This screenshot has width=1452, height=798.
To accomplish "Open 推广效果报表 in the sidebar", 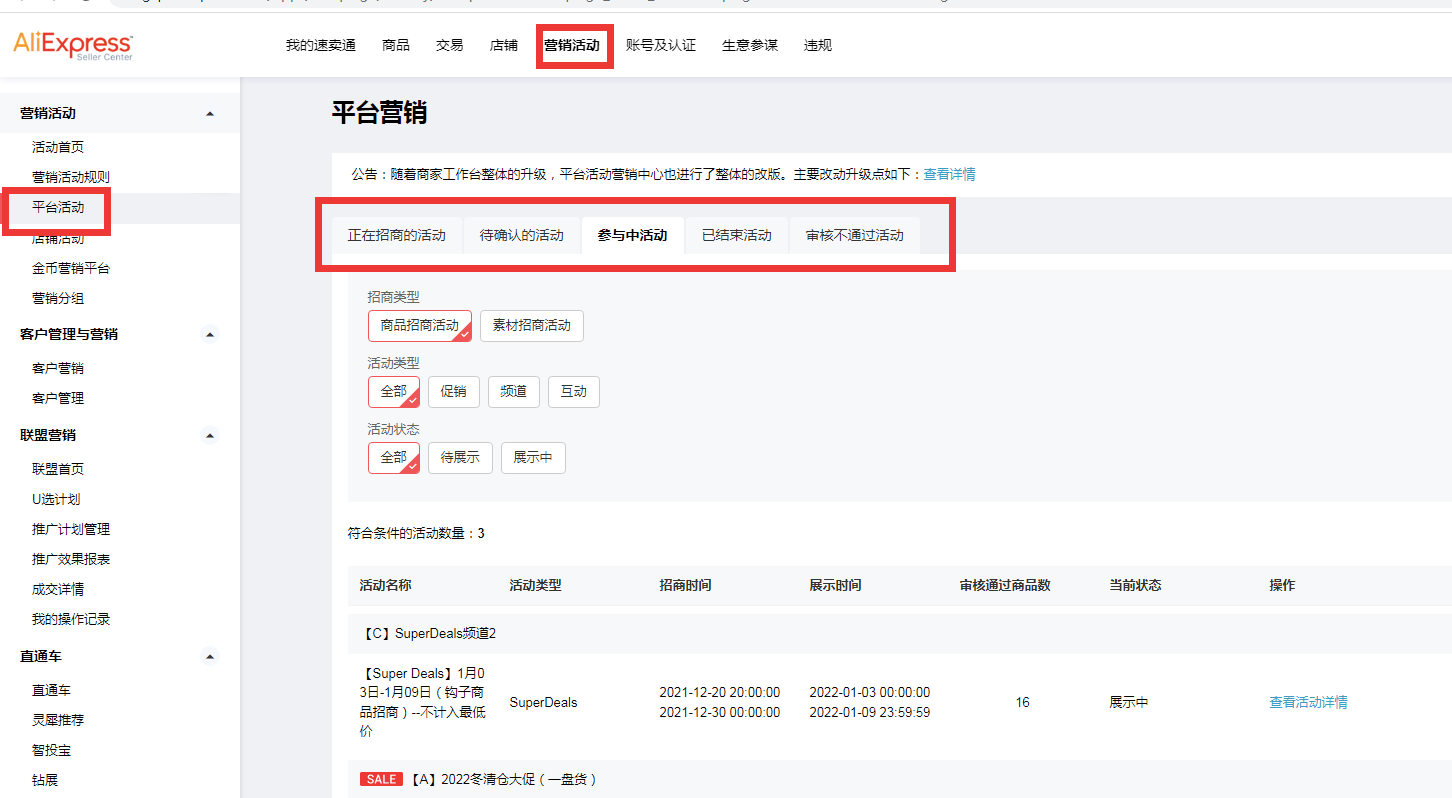I will pyautogui.click(x=71, y=559).
